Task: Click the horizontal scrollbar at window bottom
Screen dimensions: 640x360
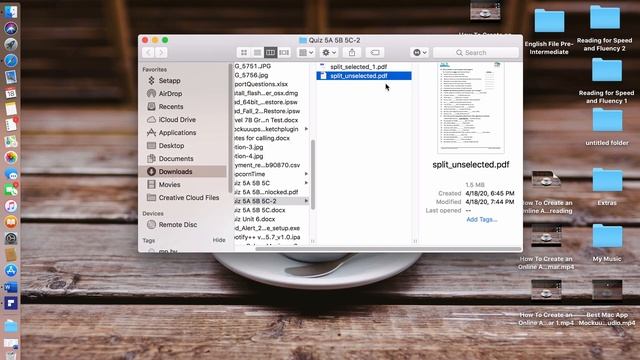Action: [x=388, y=249]
